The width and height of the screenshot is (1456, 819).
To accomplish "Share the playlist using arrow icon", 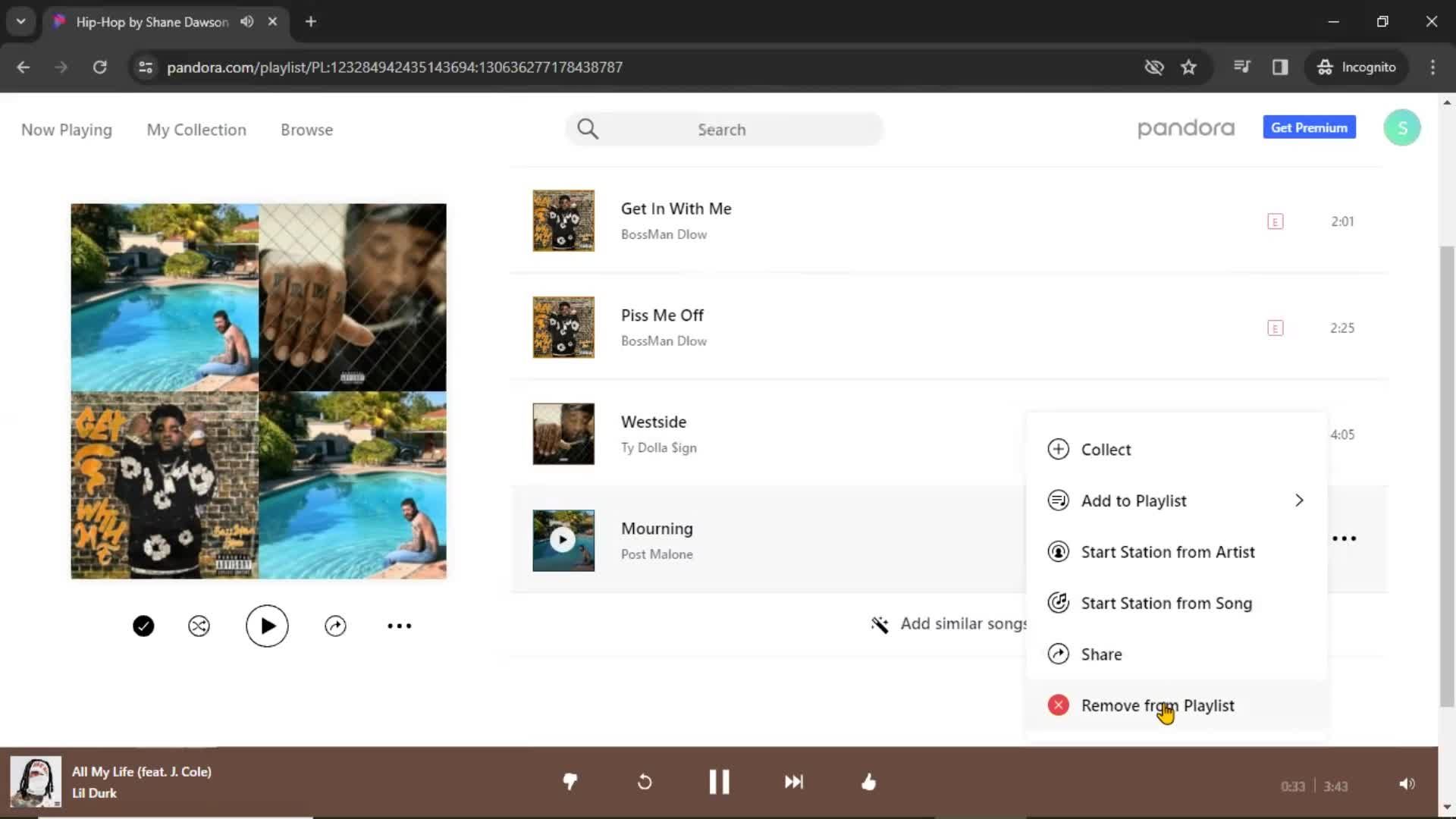I will pyautogui.click(x=335, y=626).
